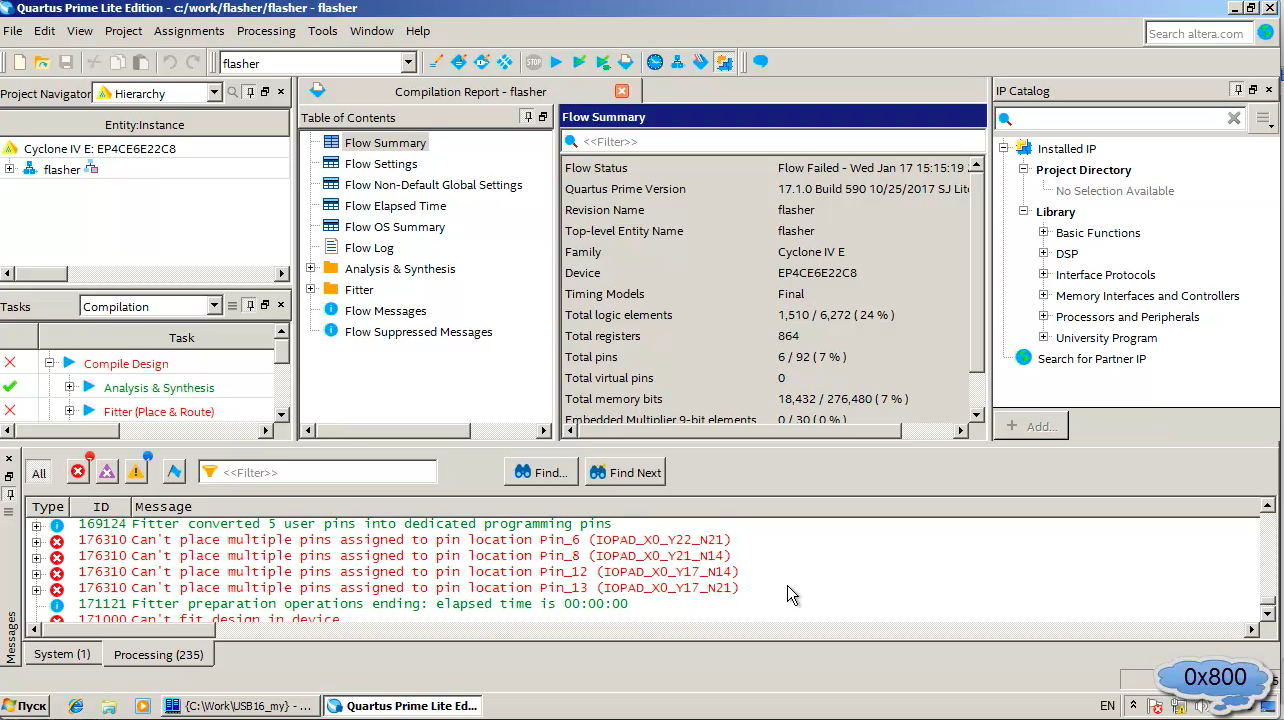This screenshot has height=720, width=1284.
Task: Start Analysis & Synthesis play-check icon
Action: pyautogui.click(x=579, y=62)
